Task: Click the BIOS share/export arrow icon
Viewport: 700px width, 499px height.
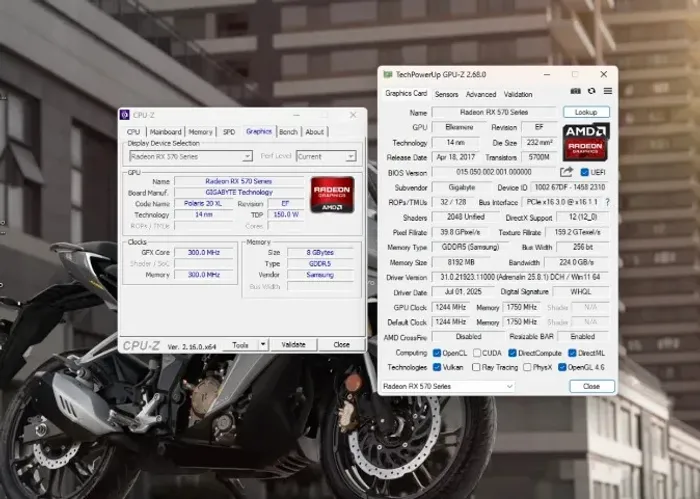Action: (566, 172)
